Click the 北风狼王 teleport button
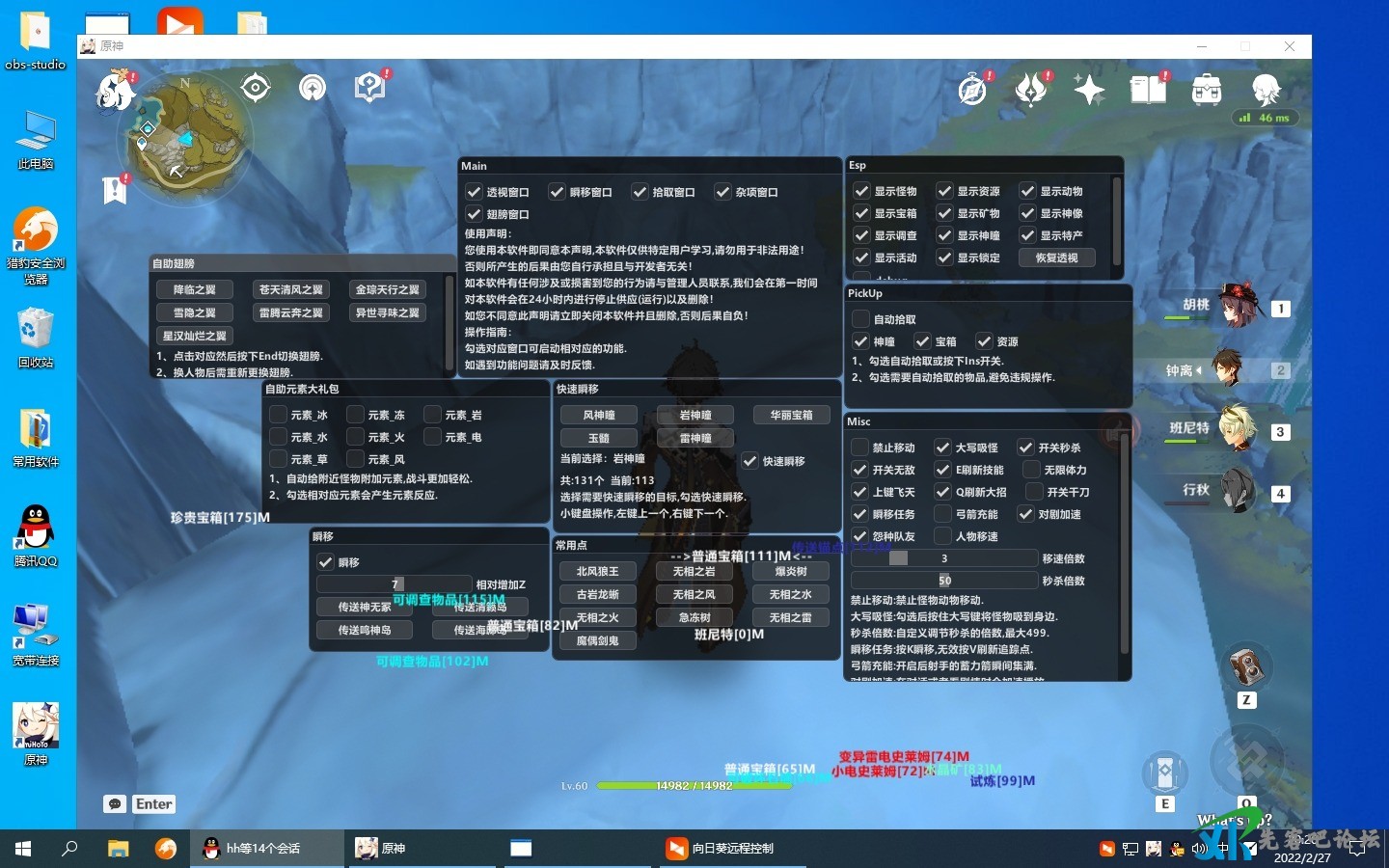 (x=598, y=571)
